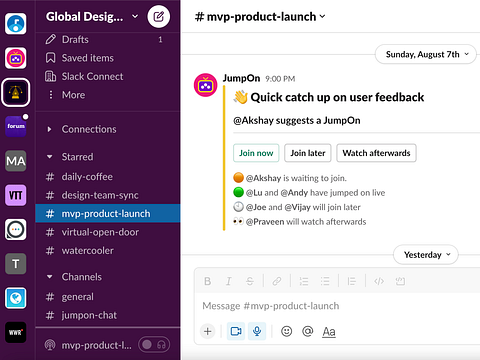
Task: Toggle the huddle headphones switch
Action: coord(154,345)
